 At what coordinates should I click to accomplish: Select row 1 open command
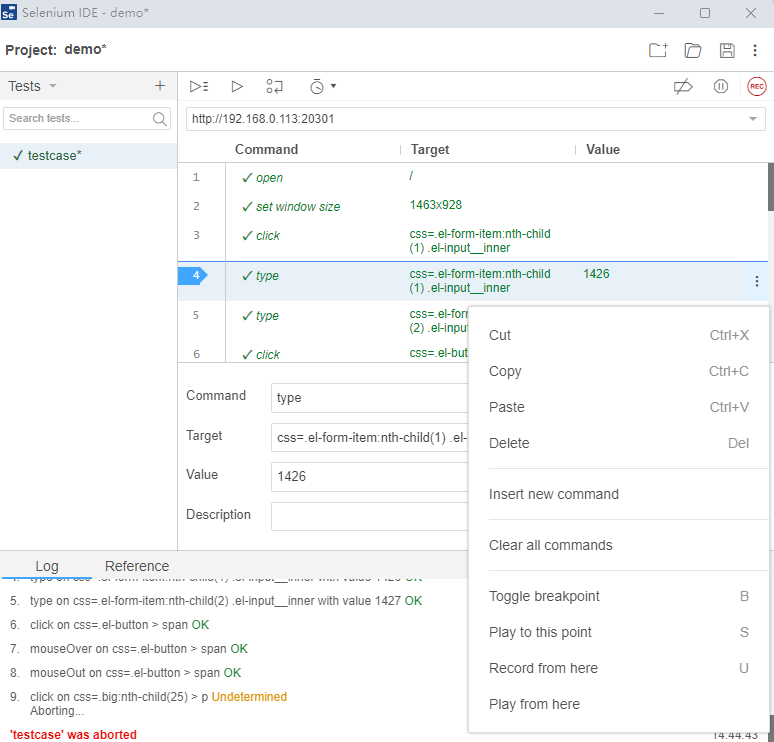click(x=472, y=177)
